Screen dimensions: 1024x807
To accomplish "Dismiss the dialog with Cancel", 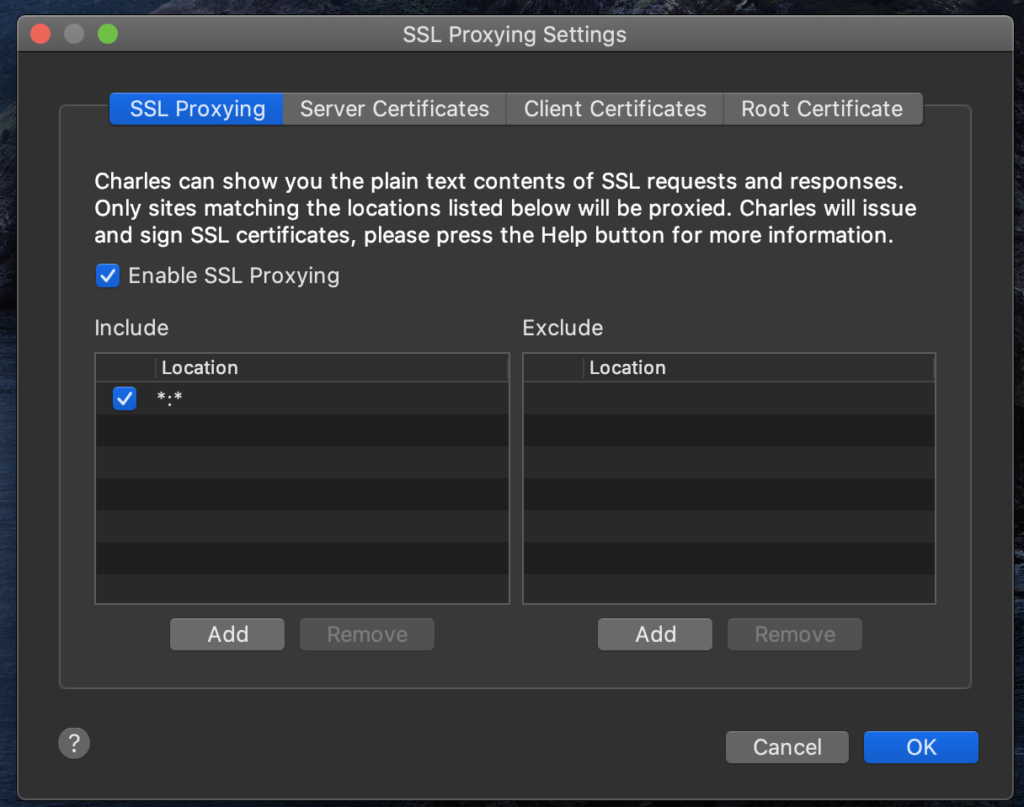I will tap(787, 747).
